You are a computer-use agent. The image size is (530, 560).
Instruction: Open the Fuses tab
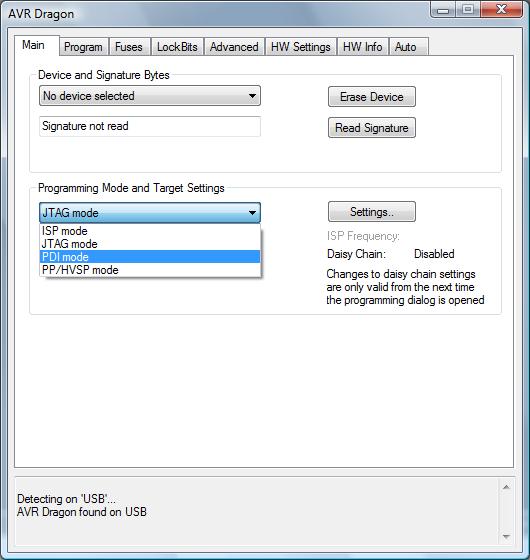point(129,47)
